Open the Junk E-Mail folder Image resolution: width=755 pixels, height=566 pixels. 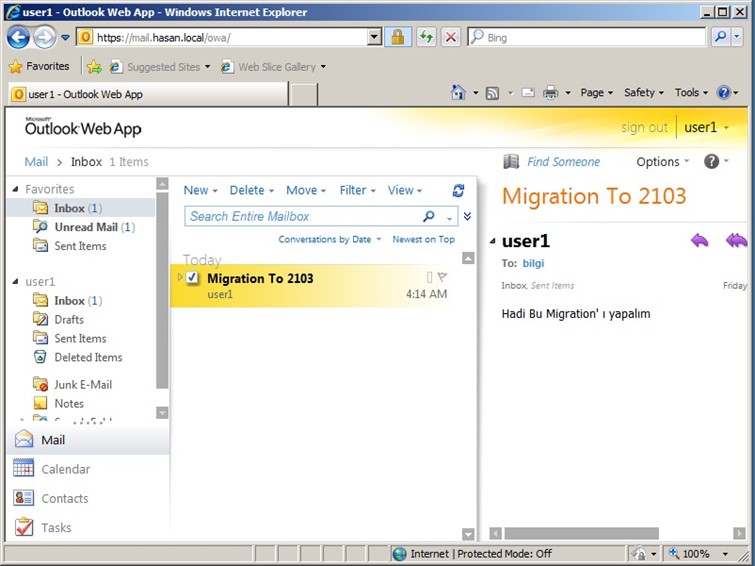[72, 384]
